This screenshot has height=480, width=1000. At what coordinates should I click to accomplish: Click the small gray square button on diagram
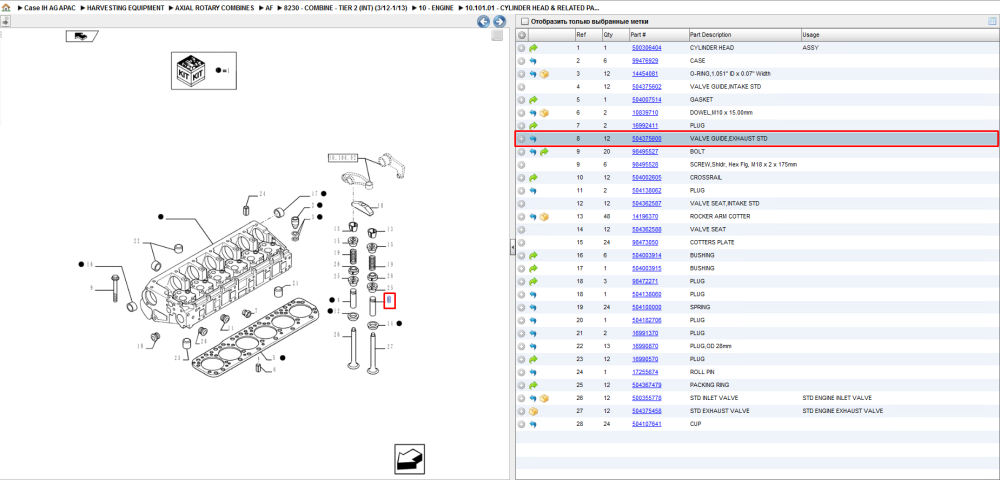coord(497,36)
